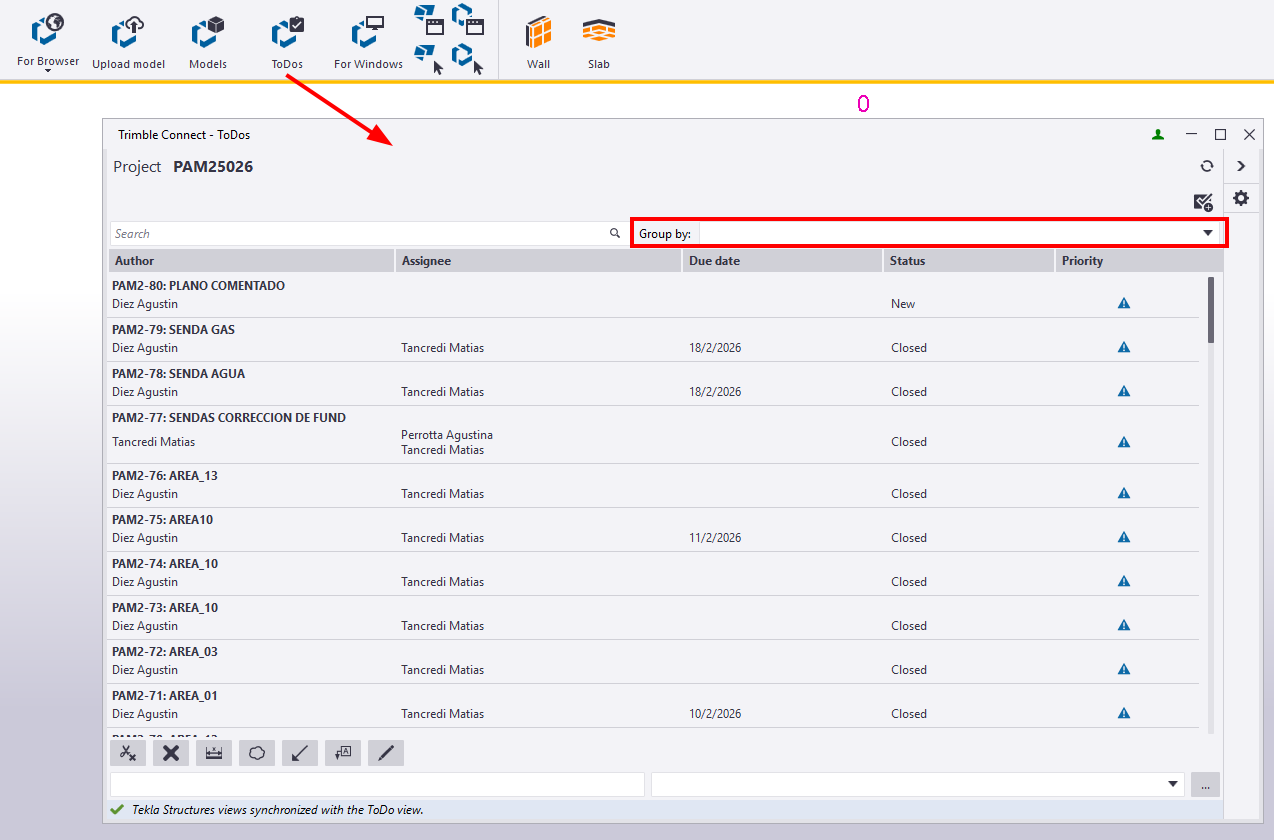Image resolution: width=1274 pixels, height=840 pixels.
Task: Click the create new ToDo icon
Action: coord(1203,202)
